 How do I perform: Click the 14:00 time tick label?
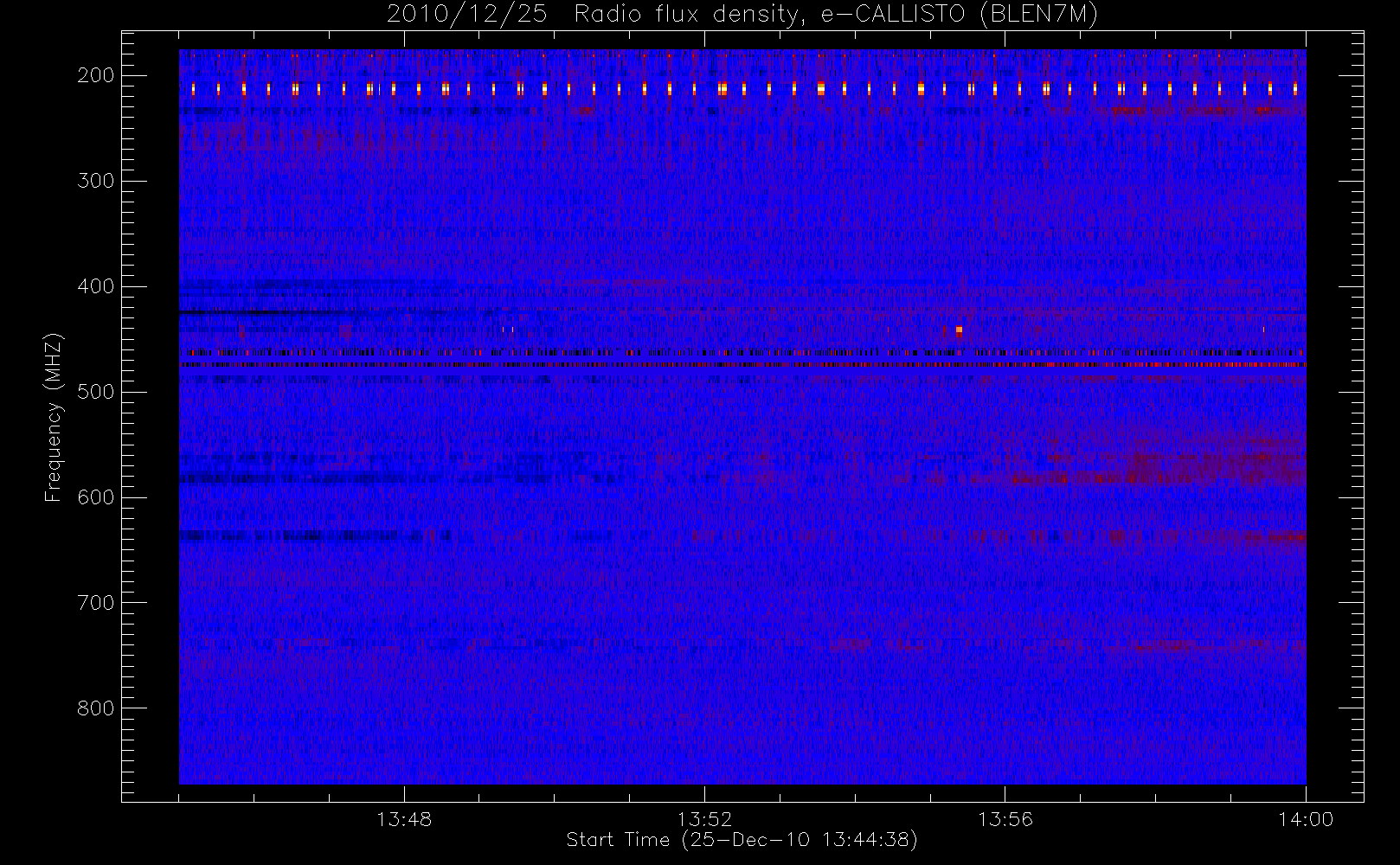coord(1306,819)
